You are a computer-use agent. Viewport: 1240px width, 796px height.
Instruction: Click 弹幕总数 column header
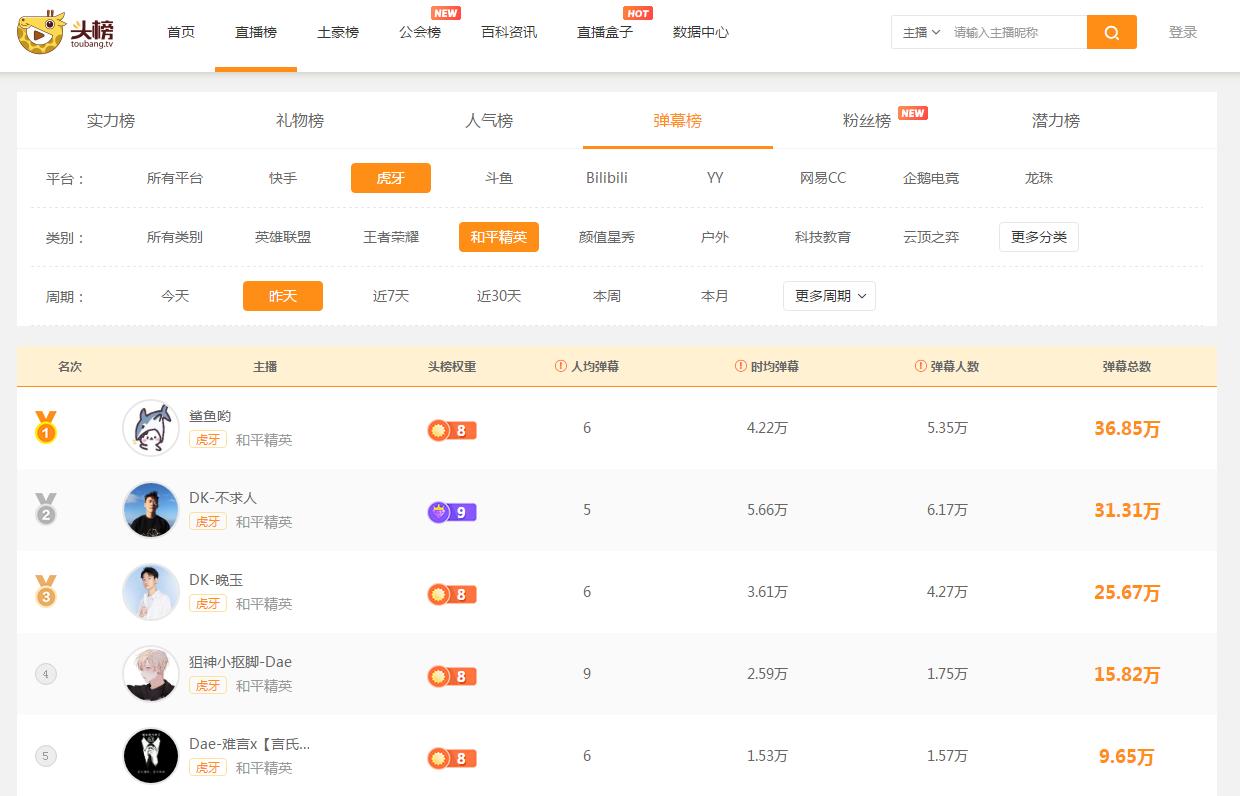[x=1127, y=367]
